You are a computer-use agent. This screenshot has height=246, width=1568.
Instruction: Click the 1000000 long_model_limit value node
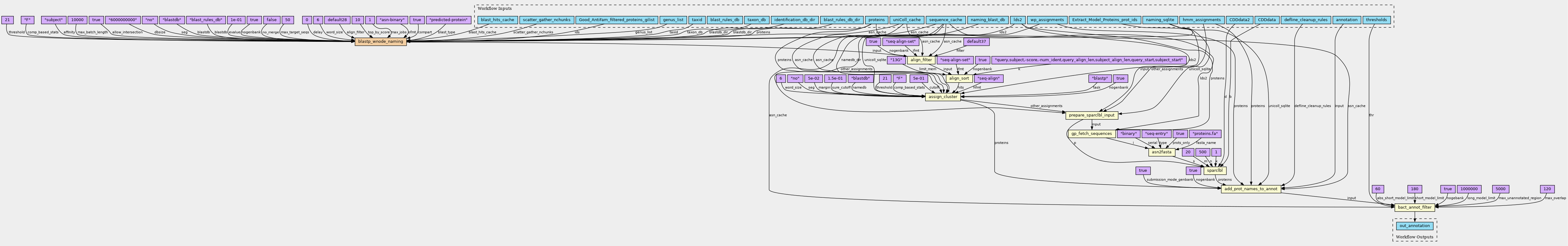pyautogui.click(x=1469, y=189)
